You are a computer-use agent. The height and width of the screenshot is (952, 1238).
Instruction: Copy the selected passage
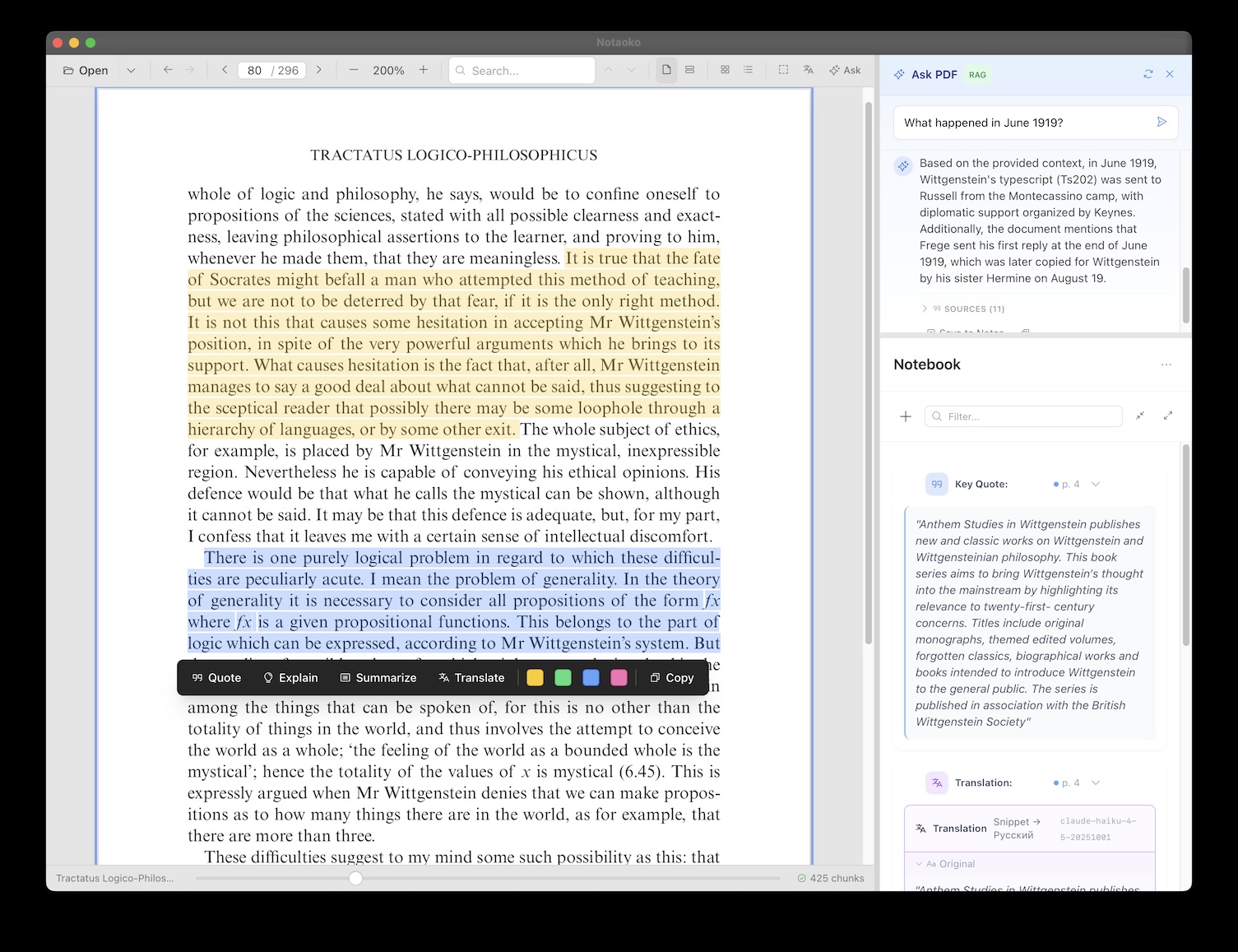coord(672,677)
